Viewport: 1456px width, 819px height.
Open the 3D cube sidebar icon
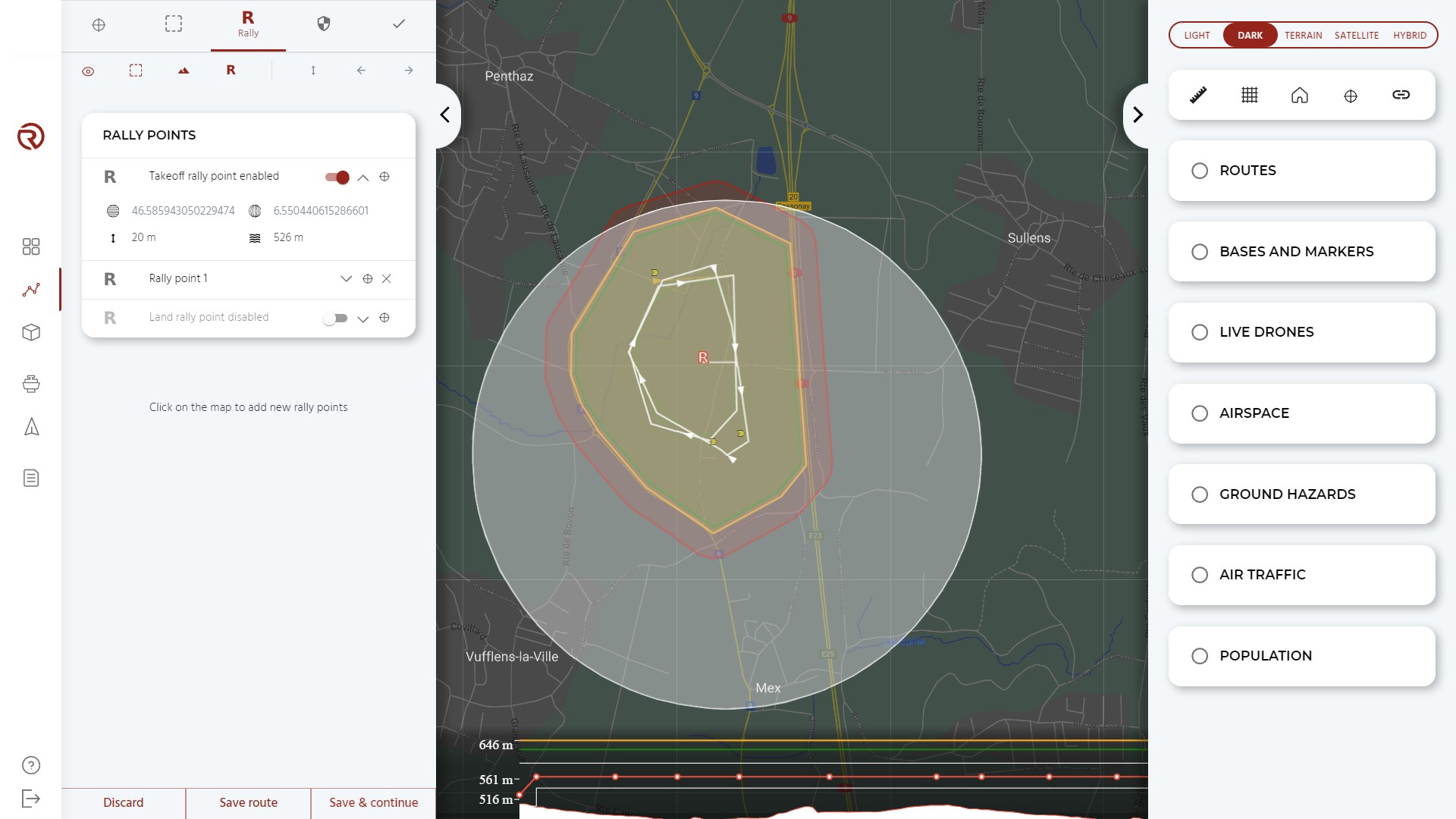click(31, 332)
